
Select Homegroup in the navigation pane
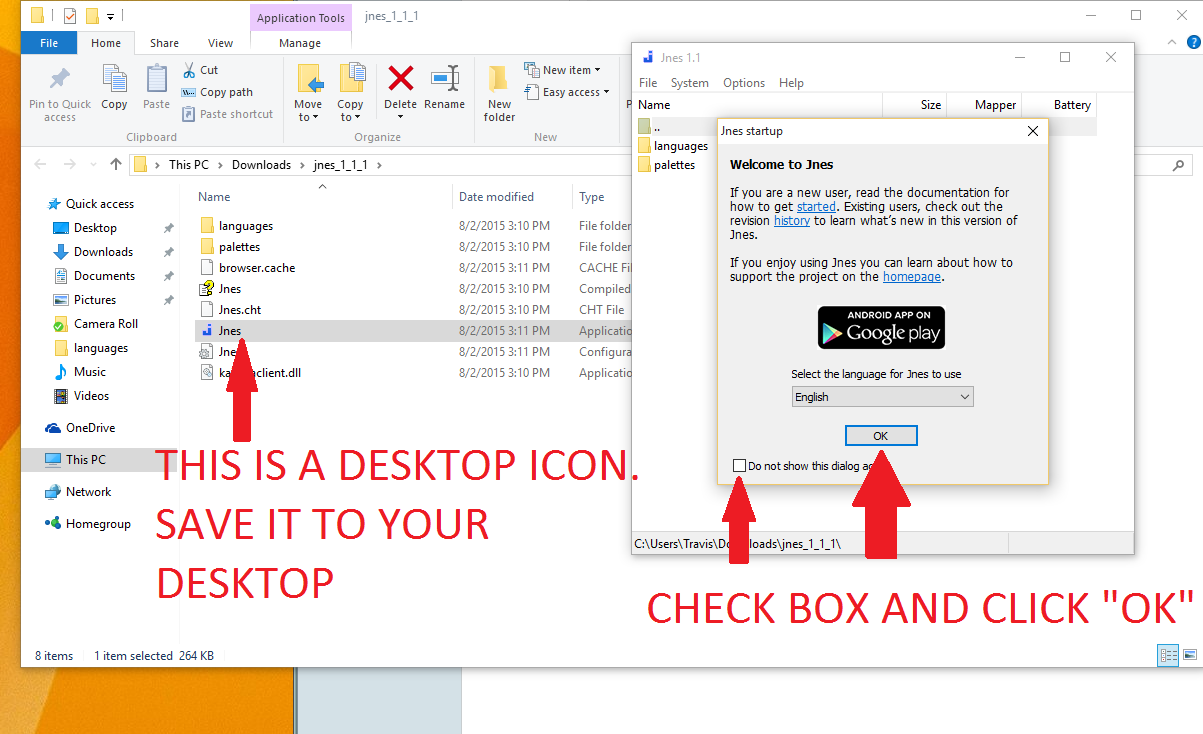coord(98,524)
